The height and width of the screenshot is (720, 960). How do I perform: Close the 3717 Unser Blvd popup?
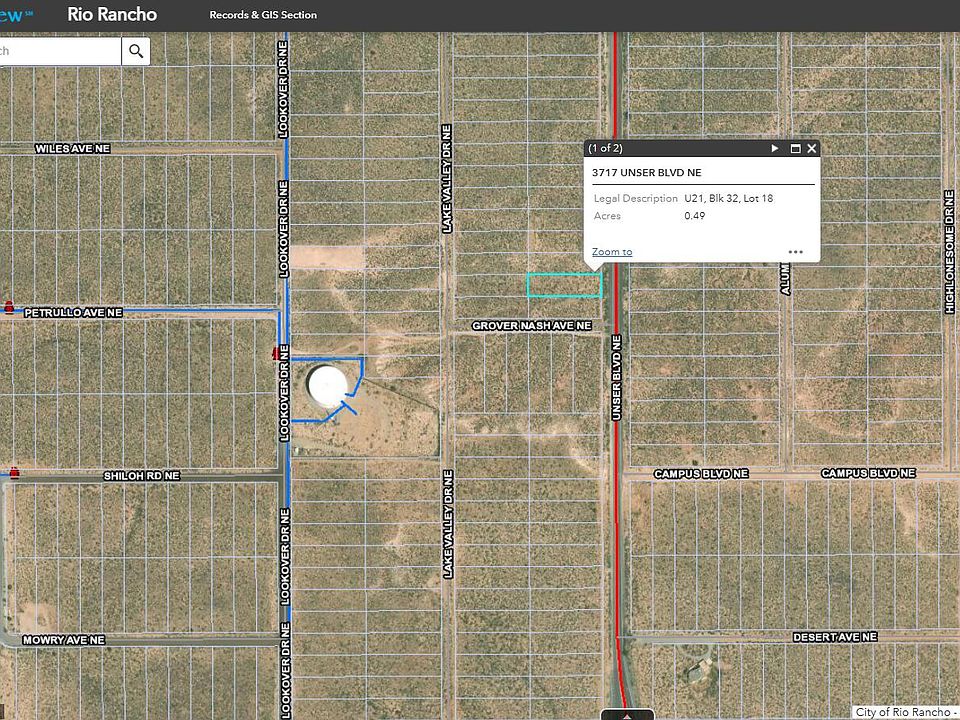point(812,148)
